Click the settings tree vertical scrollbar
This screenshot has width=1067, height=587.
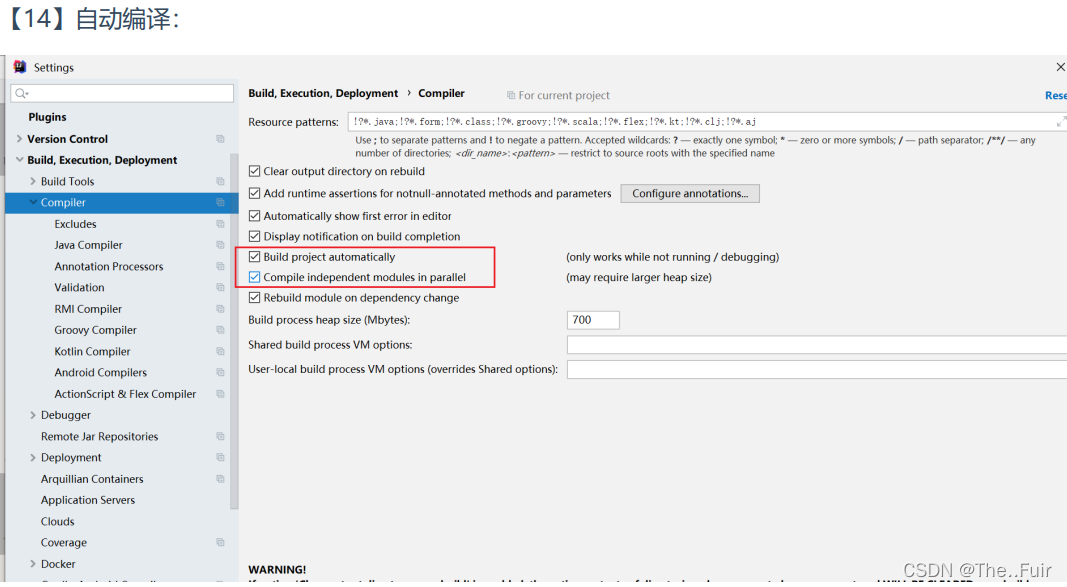(235, 331)
